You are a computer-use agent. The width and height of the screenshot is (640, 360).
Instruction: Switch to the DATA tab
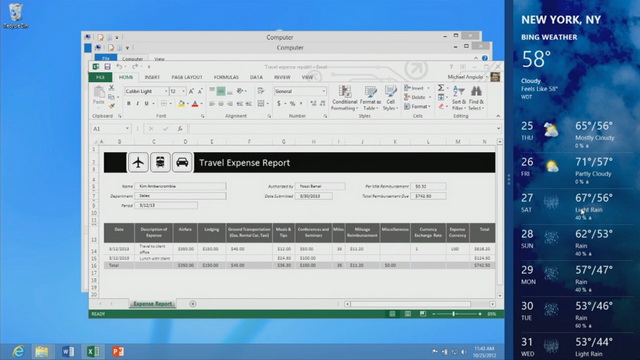[256, 77]
